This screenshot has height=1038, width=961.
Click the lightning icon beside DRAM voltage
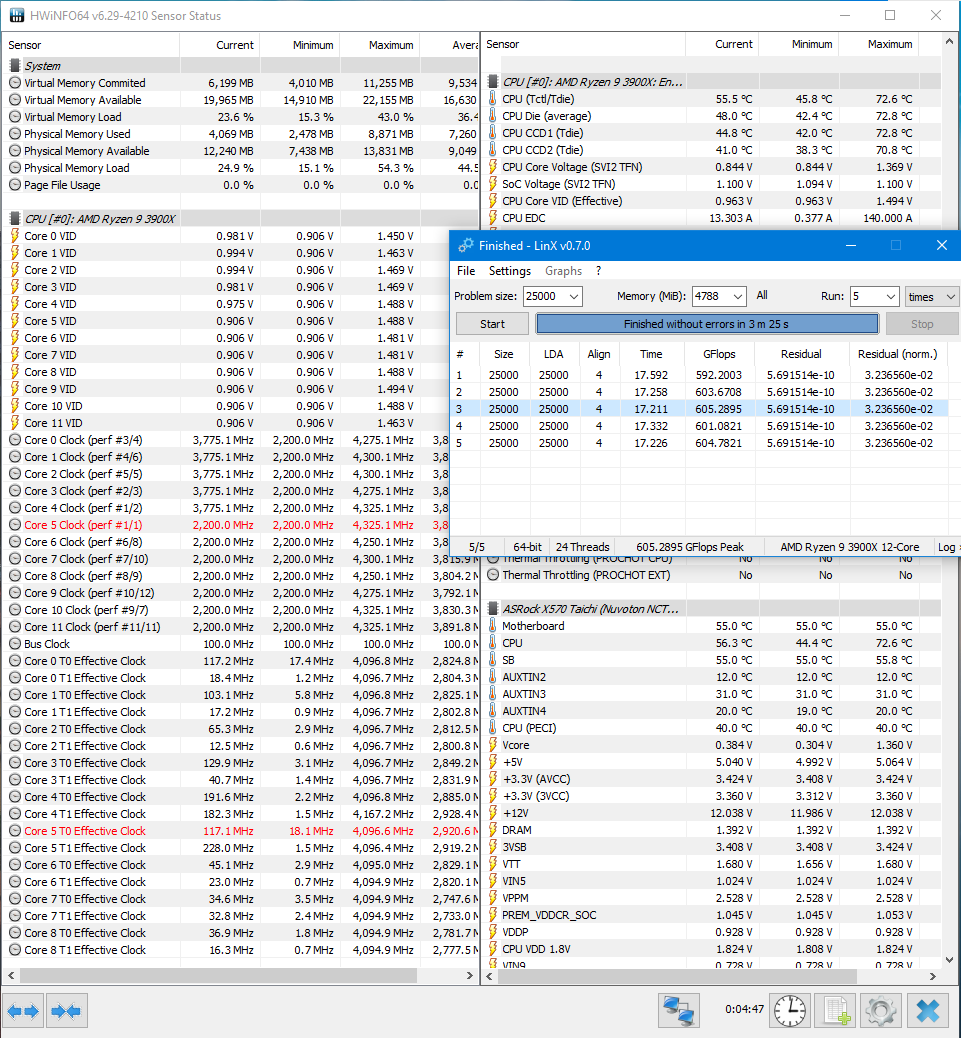(492, 829)
